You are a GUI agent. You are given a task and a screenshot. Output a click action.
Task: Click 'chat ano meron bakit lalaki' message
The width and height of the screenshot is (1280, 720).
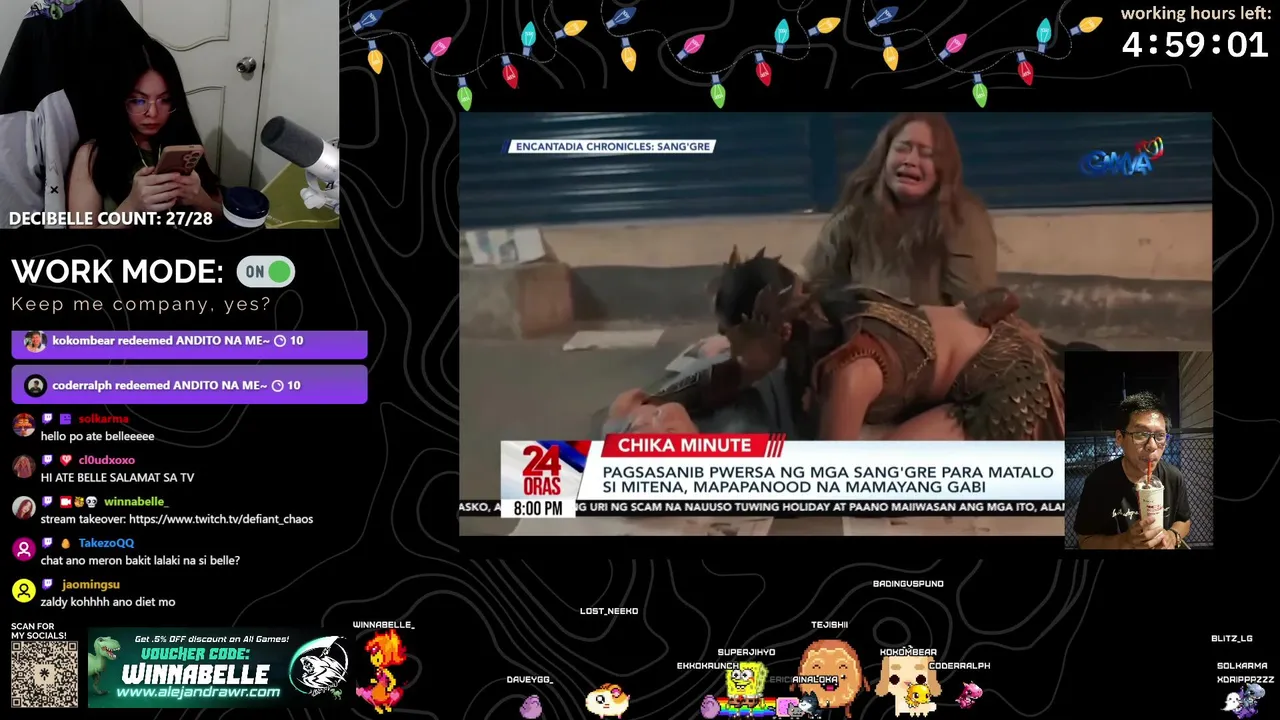point(140,561)
